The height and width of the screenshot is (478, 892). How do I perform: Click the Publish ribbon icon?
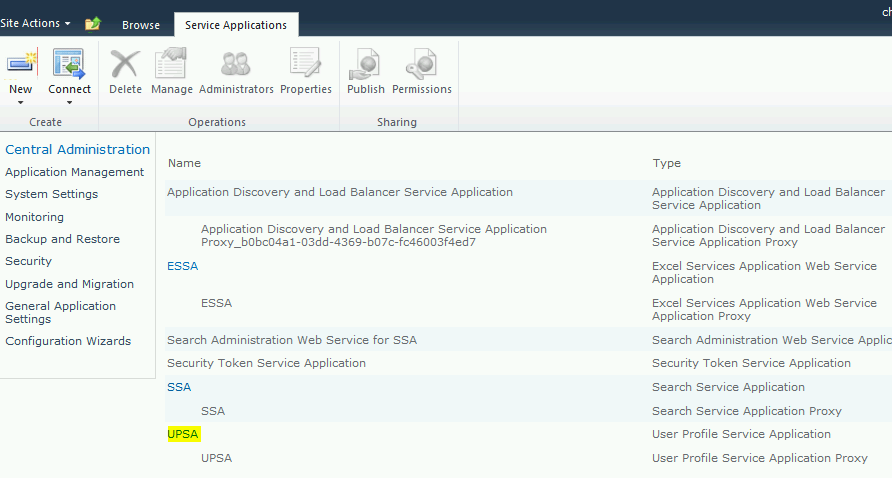tap(365, 66)
